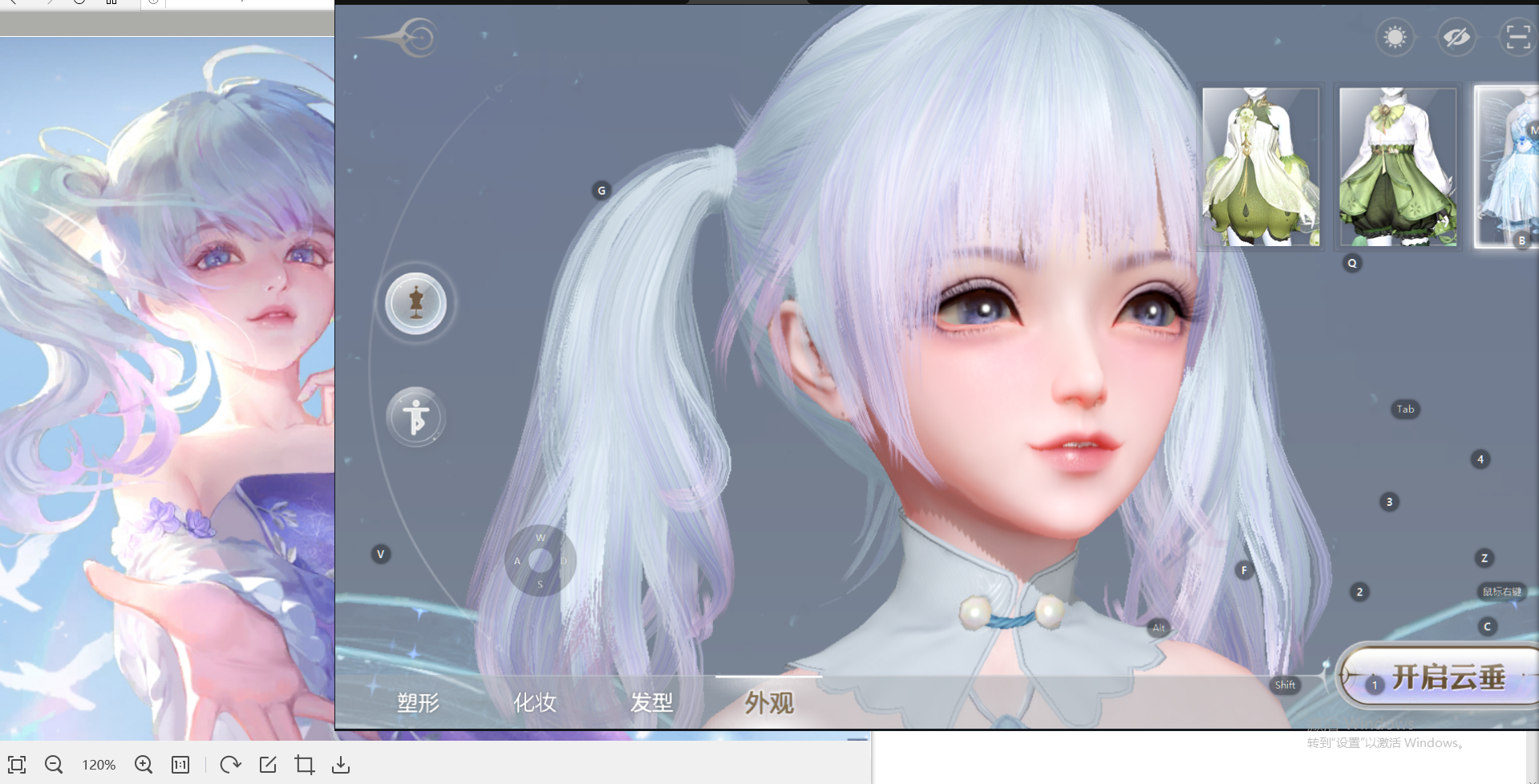Click the 1:1 actual size icon
The width and height of the screenshot is (1539, 784).
[x=180, y=765]
